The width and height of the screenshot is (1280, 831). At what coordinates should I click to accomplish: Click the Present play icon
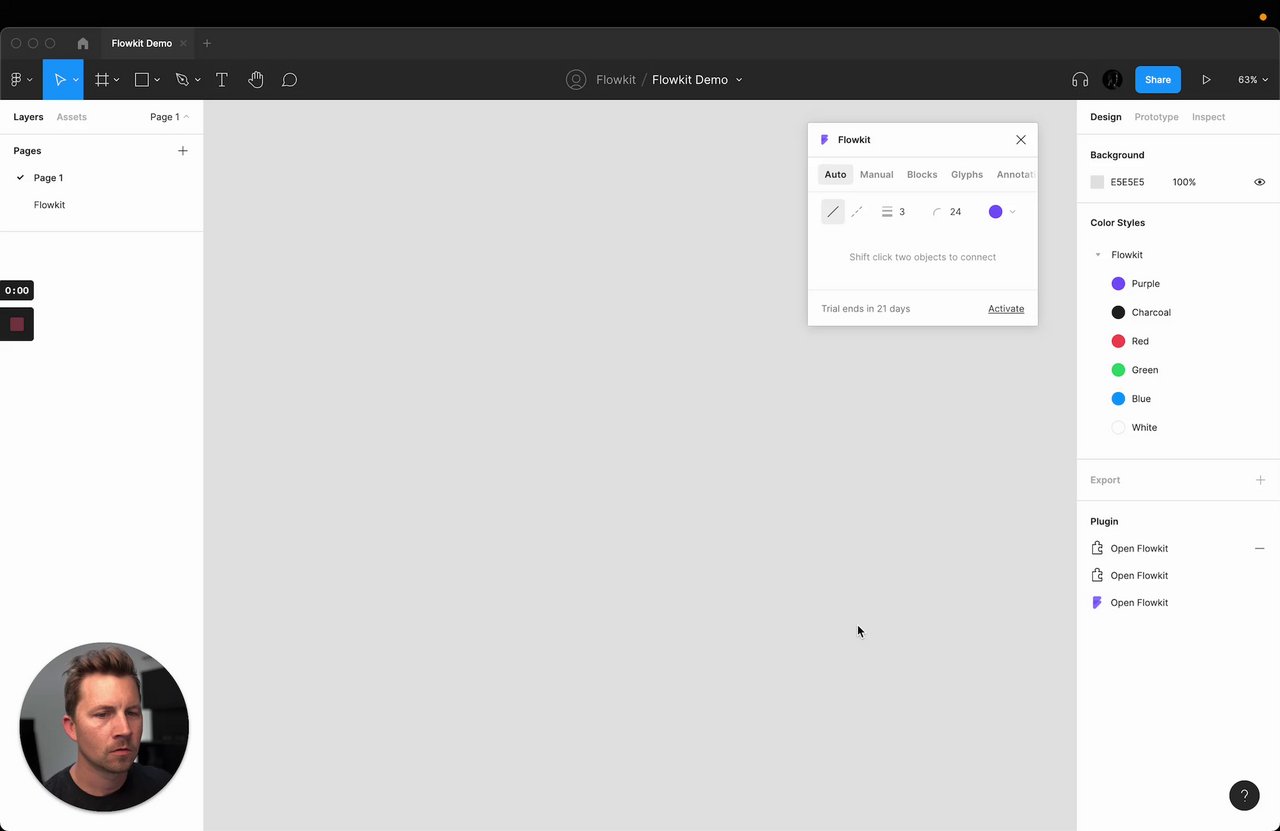click(1206, 80)
